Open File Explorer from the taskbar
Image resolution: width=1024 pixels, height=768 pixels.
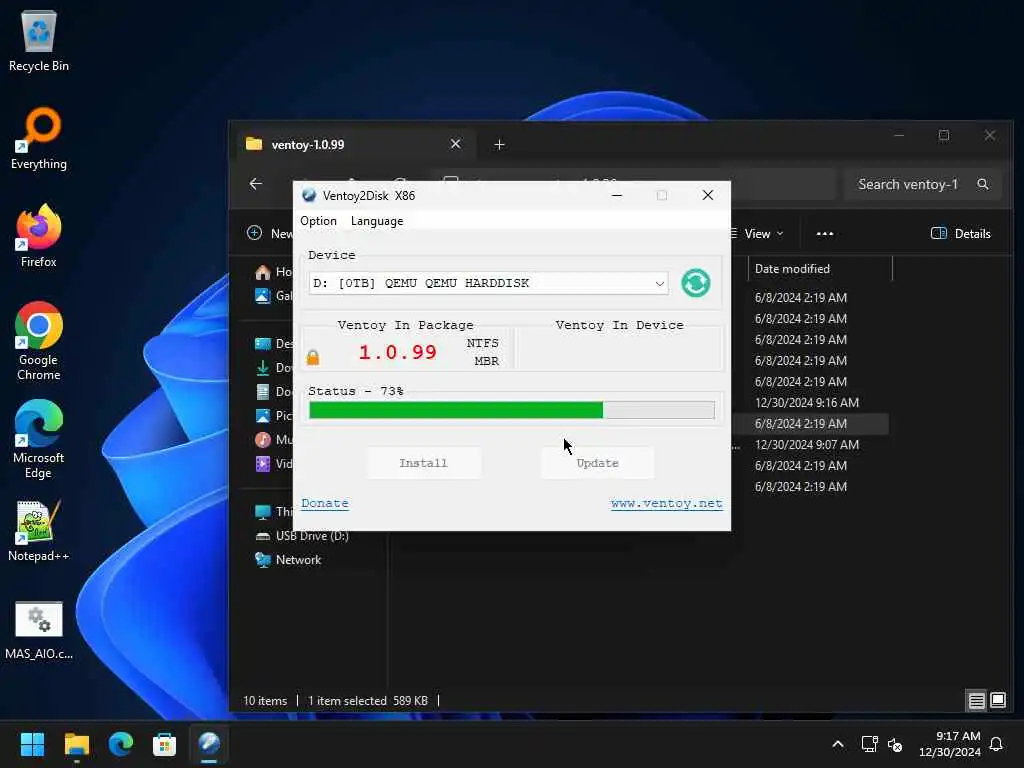tap(76, 744)
